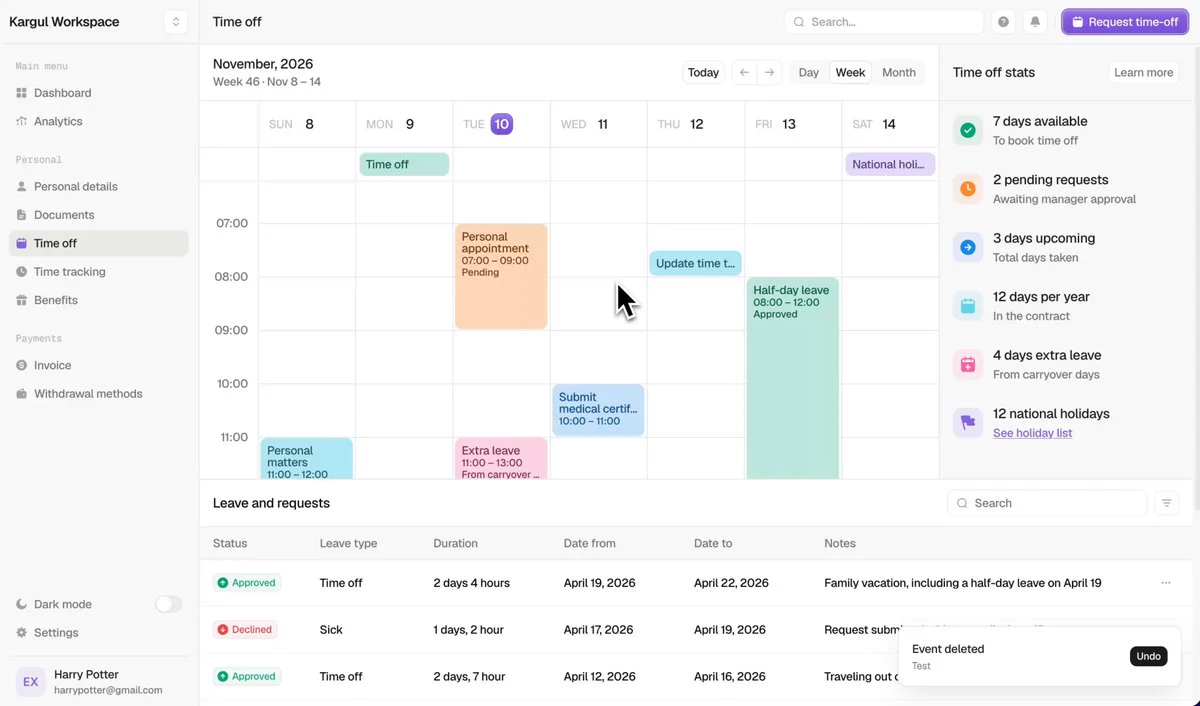Focus the top Search field
The height and width of the screenshot is (706, 1200).
[884, 22]
